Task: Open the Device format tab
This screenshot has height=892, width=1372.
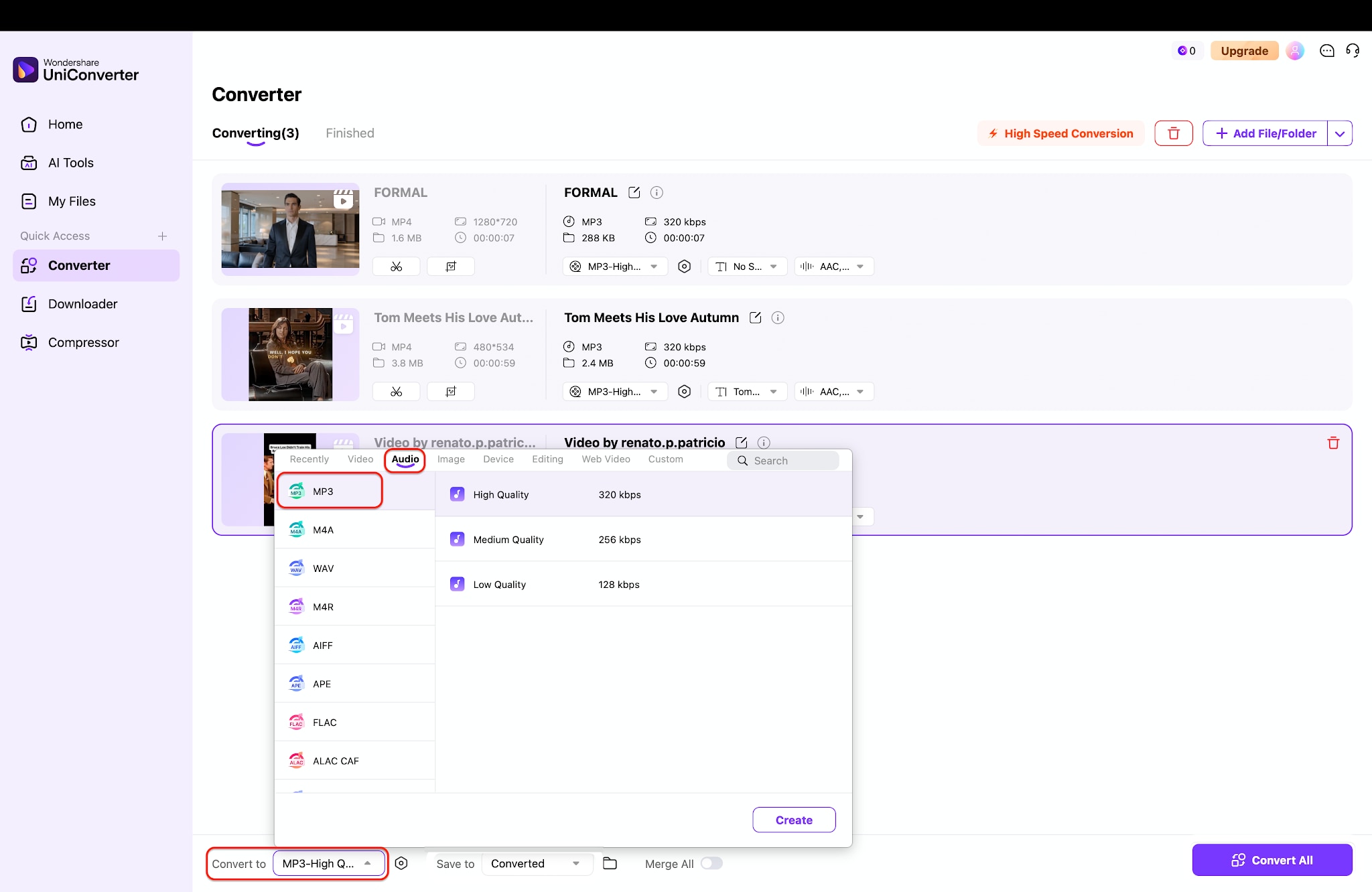Action: pyautogui.click(x=498, y=459)
